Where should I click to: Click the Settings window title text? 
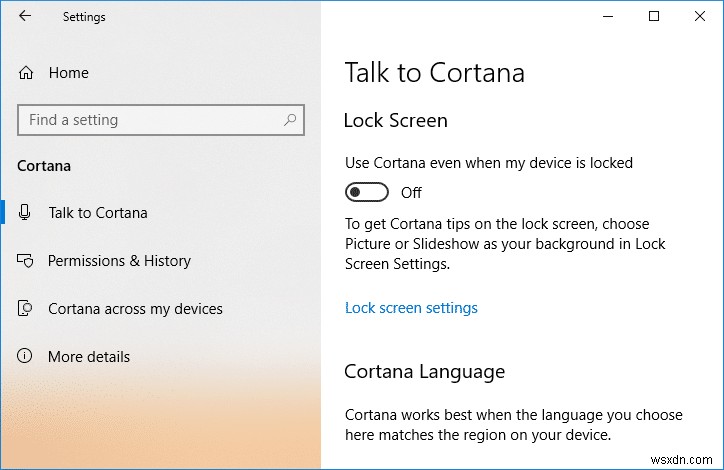coord(84,17)
